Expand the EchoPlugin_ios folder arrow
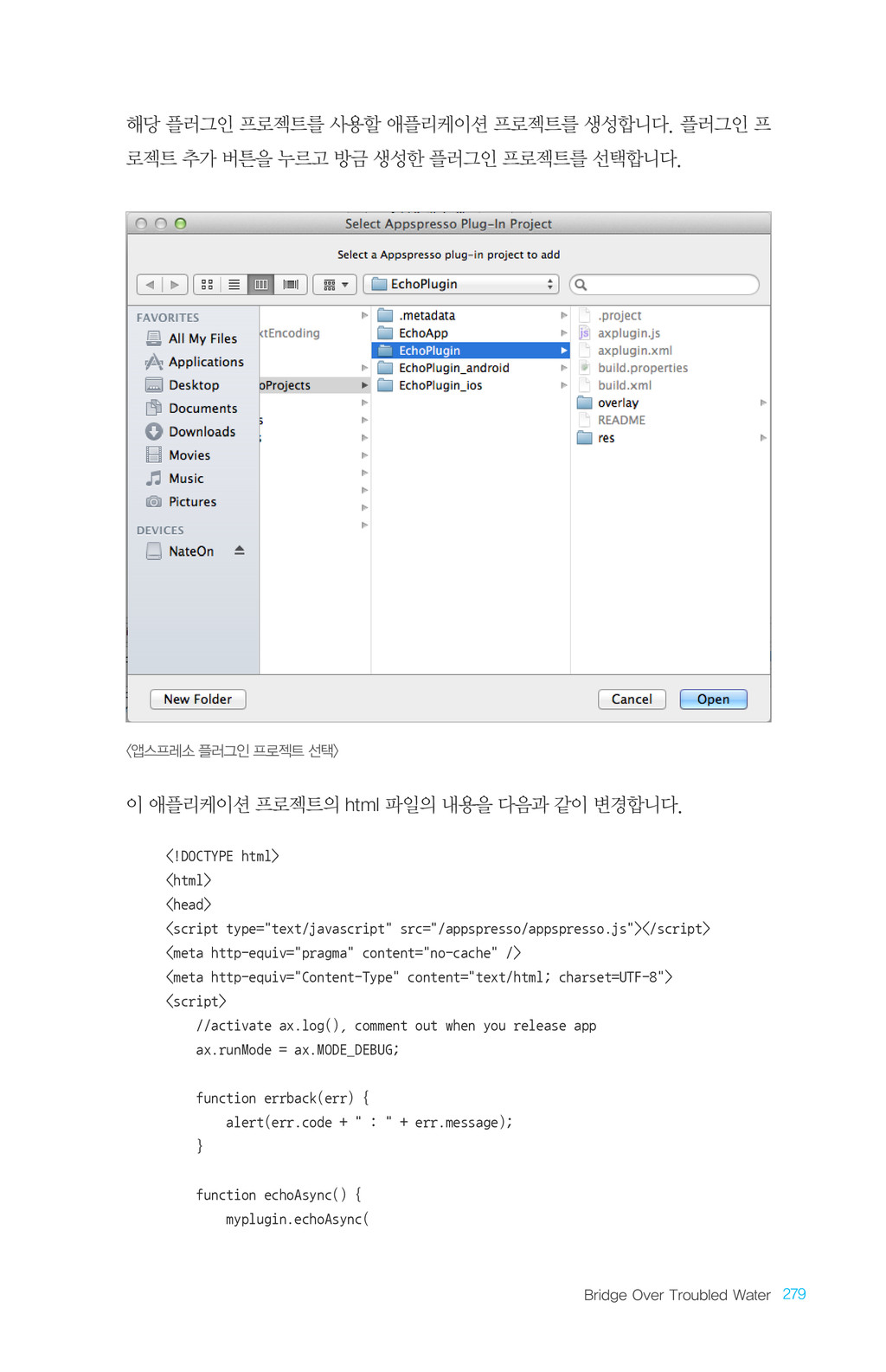The image size is (886, 1372). (564, 385)
